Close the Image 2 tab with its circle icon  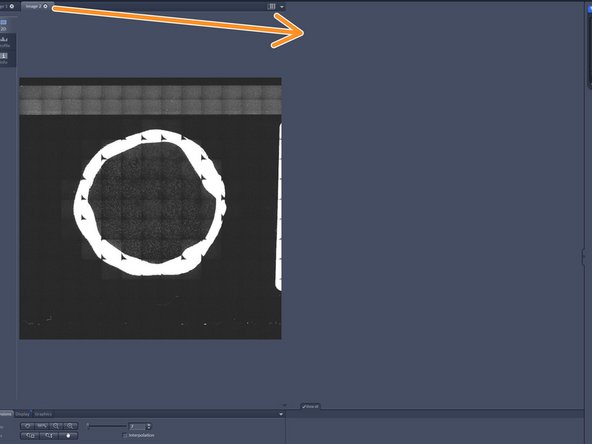[45, 6]
